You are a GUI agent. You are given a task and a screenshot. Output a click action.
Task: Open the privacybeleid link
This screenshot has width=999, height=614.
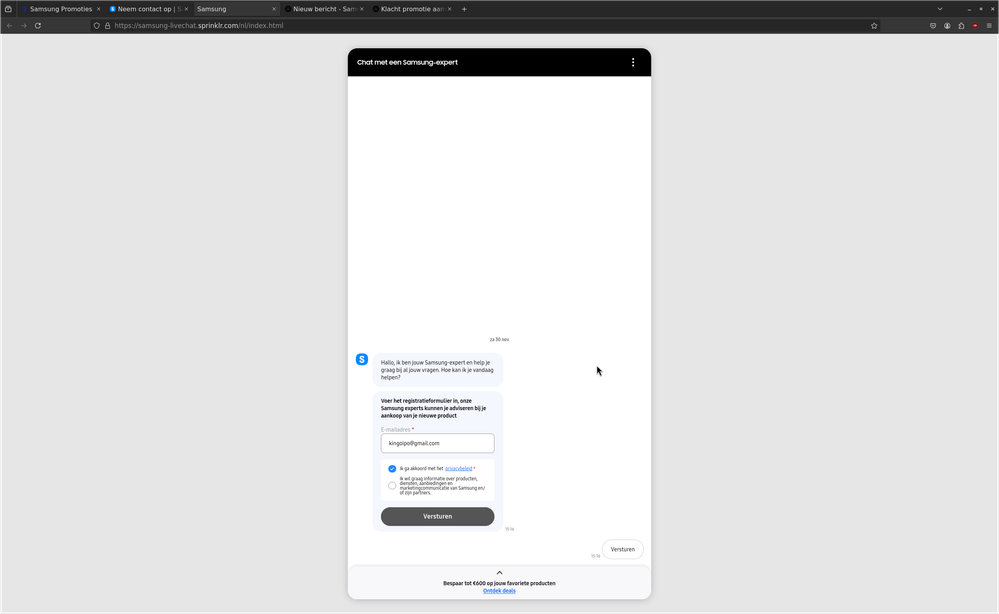pyautogui.click(x=459, y=469)
